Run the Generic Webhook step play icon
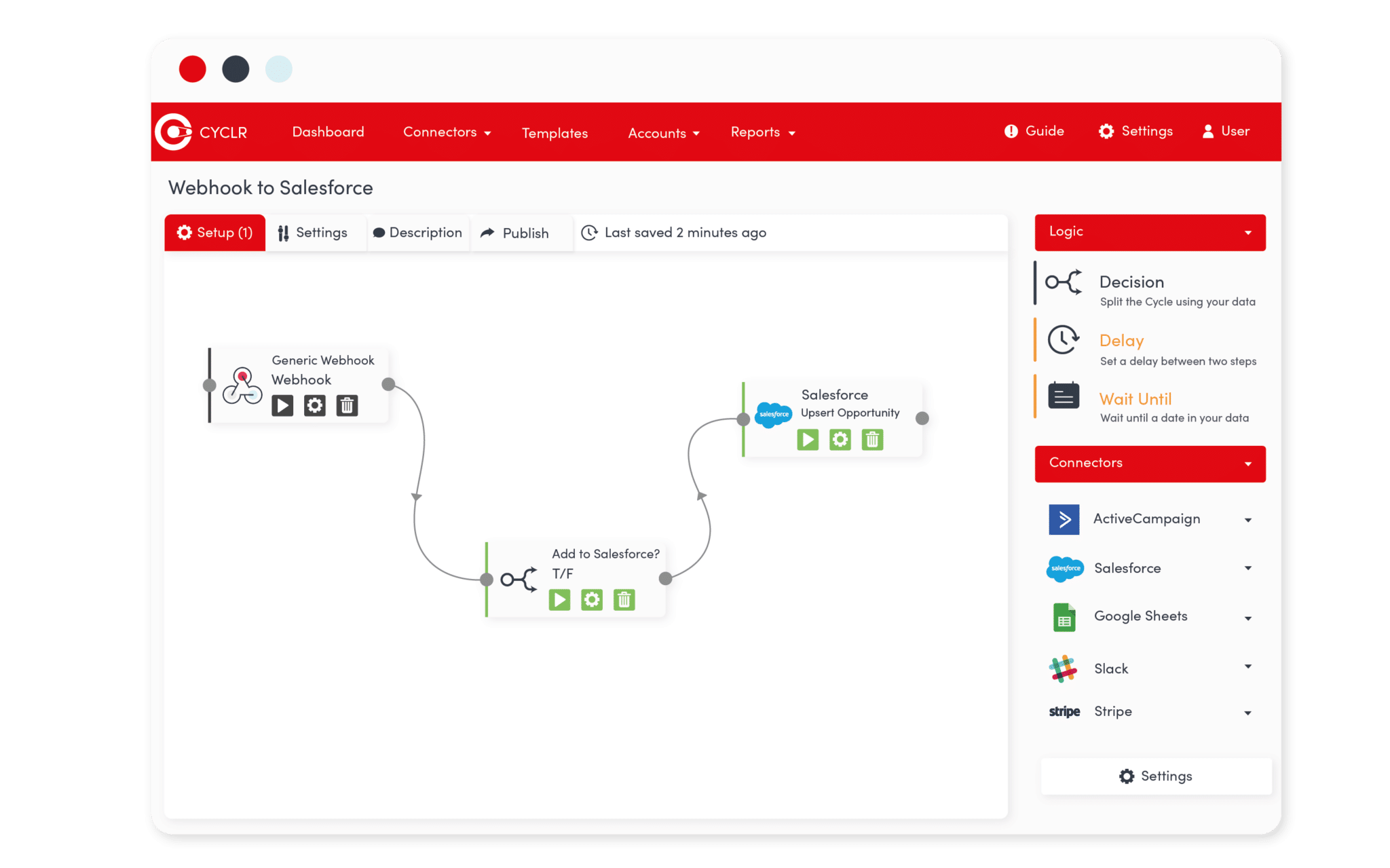 [282, 406]
